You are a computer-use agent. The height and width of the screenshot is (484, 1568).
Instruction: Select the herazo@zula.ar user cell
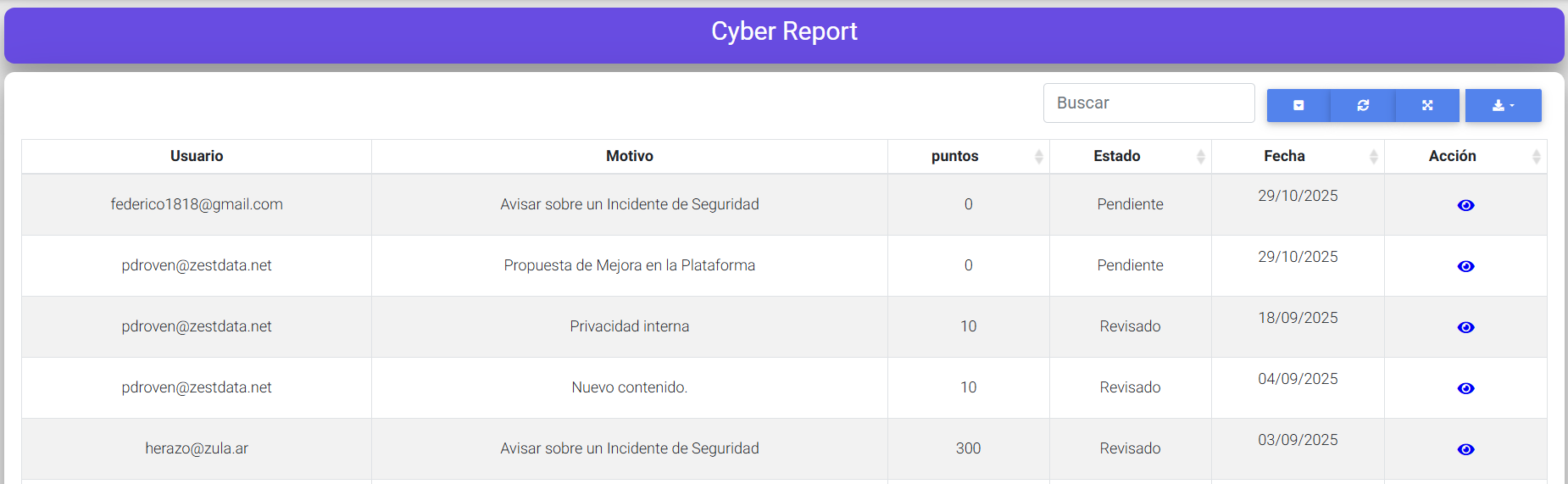coord(197,448)
